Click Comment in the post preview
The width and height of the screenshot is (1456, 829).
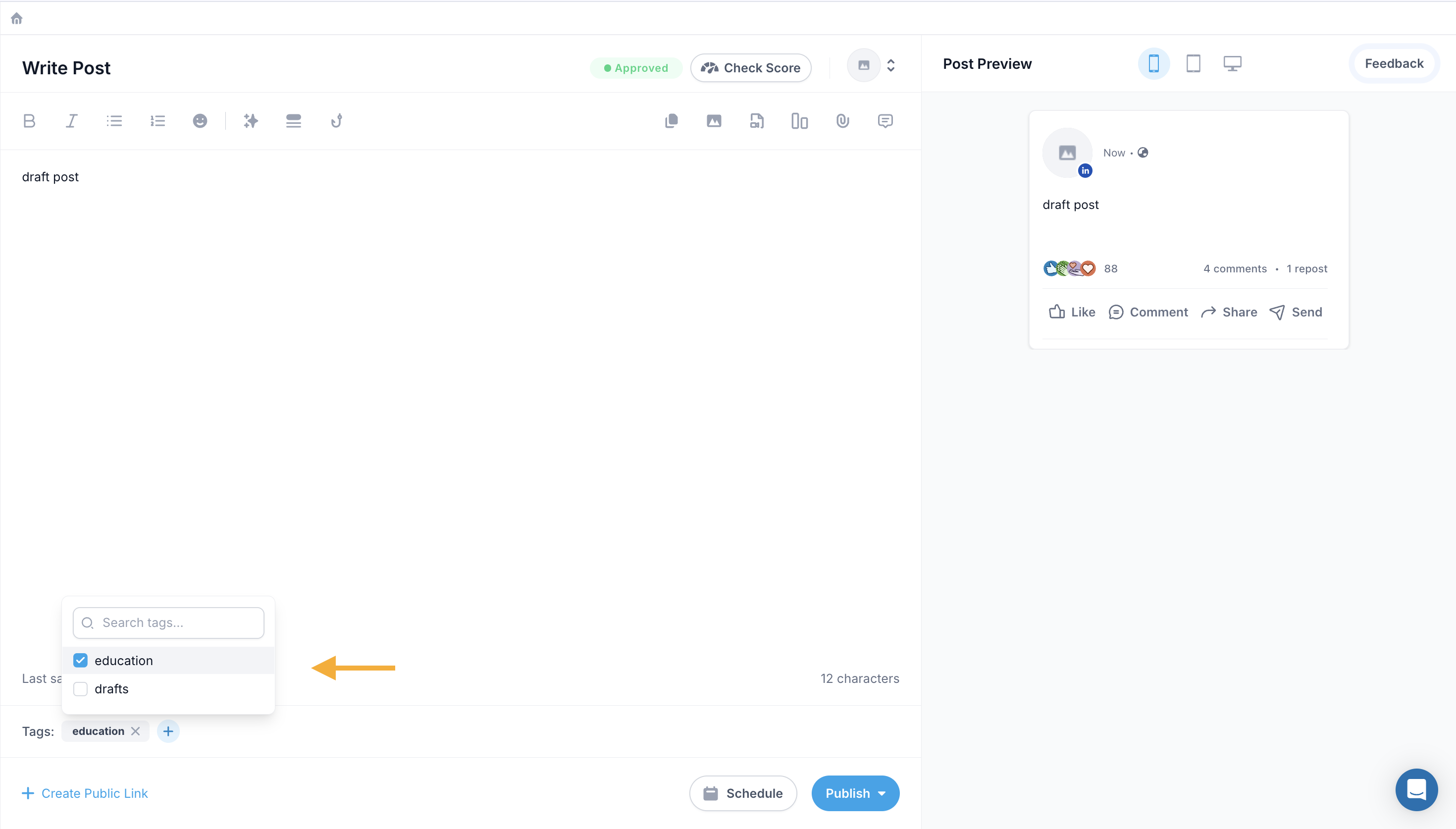pyautogui.click(x=1148, y=312)
